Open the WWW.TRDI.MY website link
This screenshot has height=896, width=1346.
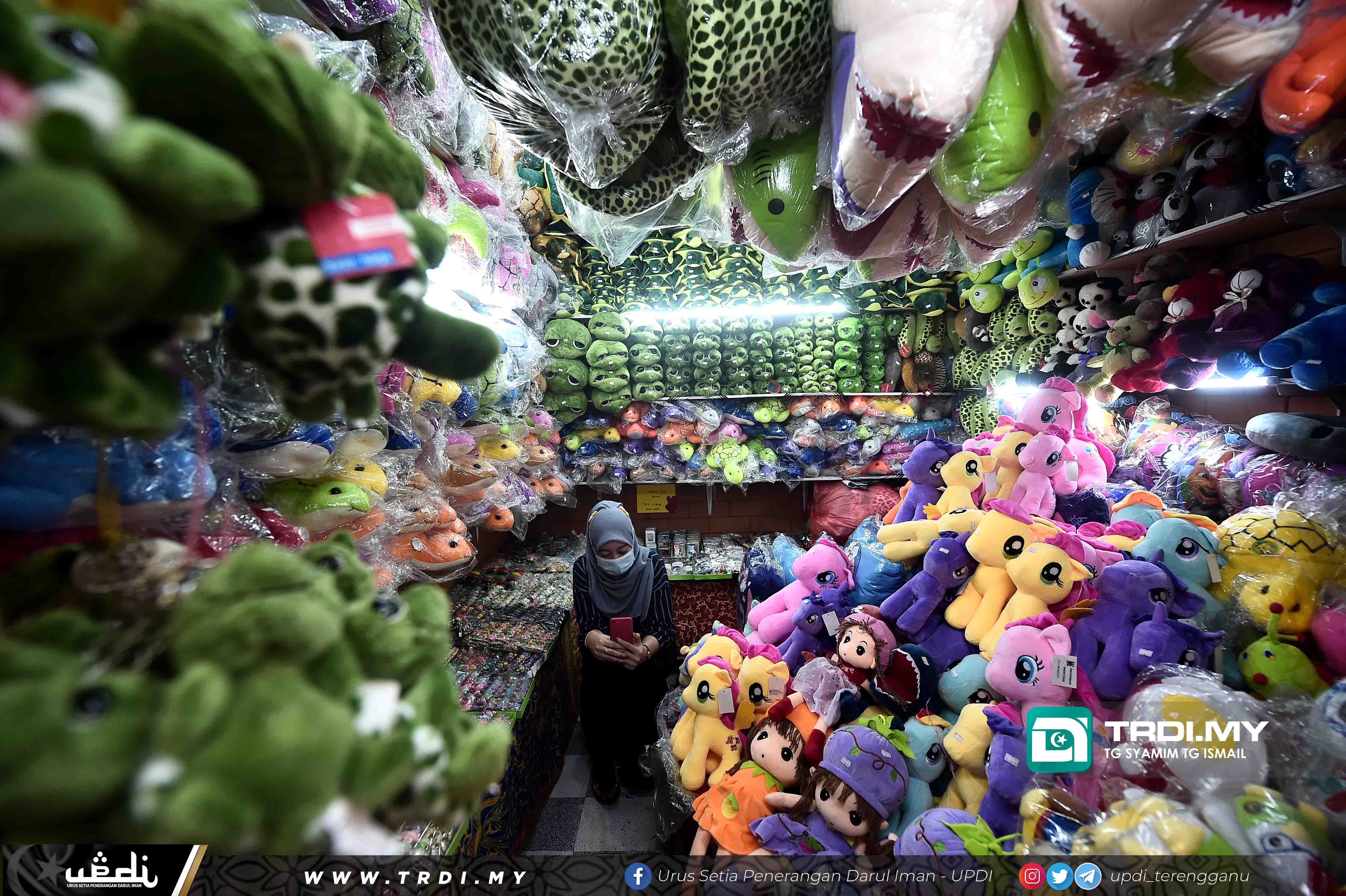click(x=415, y=877)
